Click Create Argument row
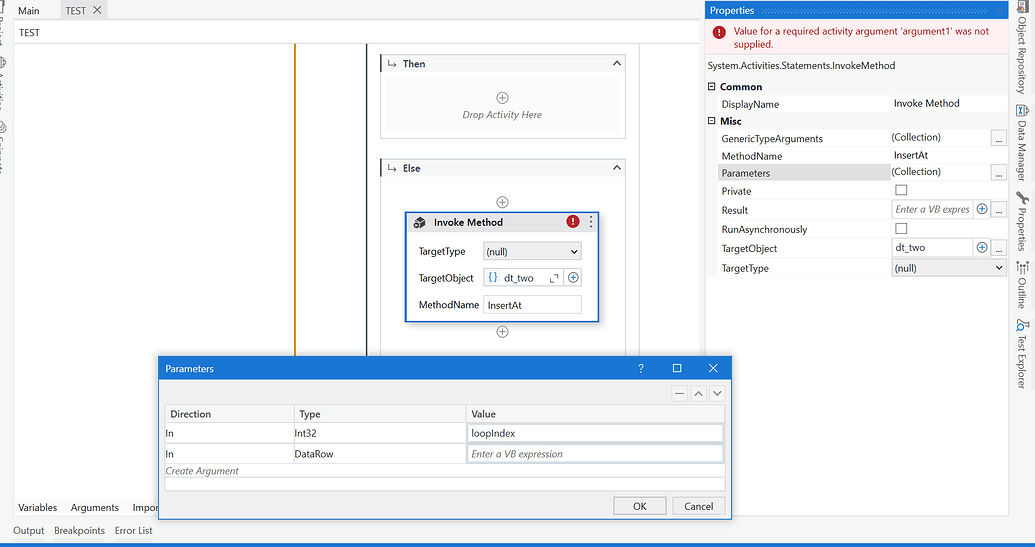Image resolution: width=1035 pixels, height=547 pixels. click(445, 470)
